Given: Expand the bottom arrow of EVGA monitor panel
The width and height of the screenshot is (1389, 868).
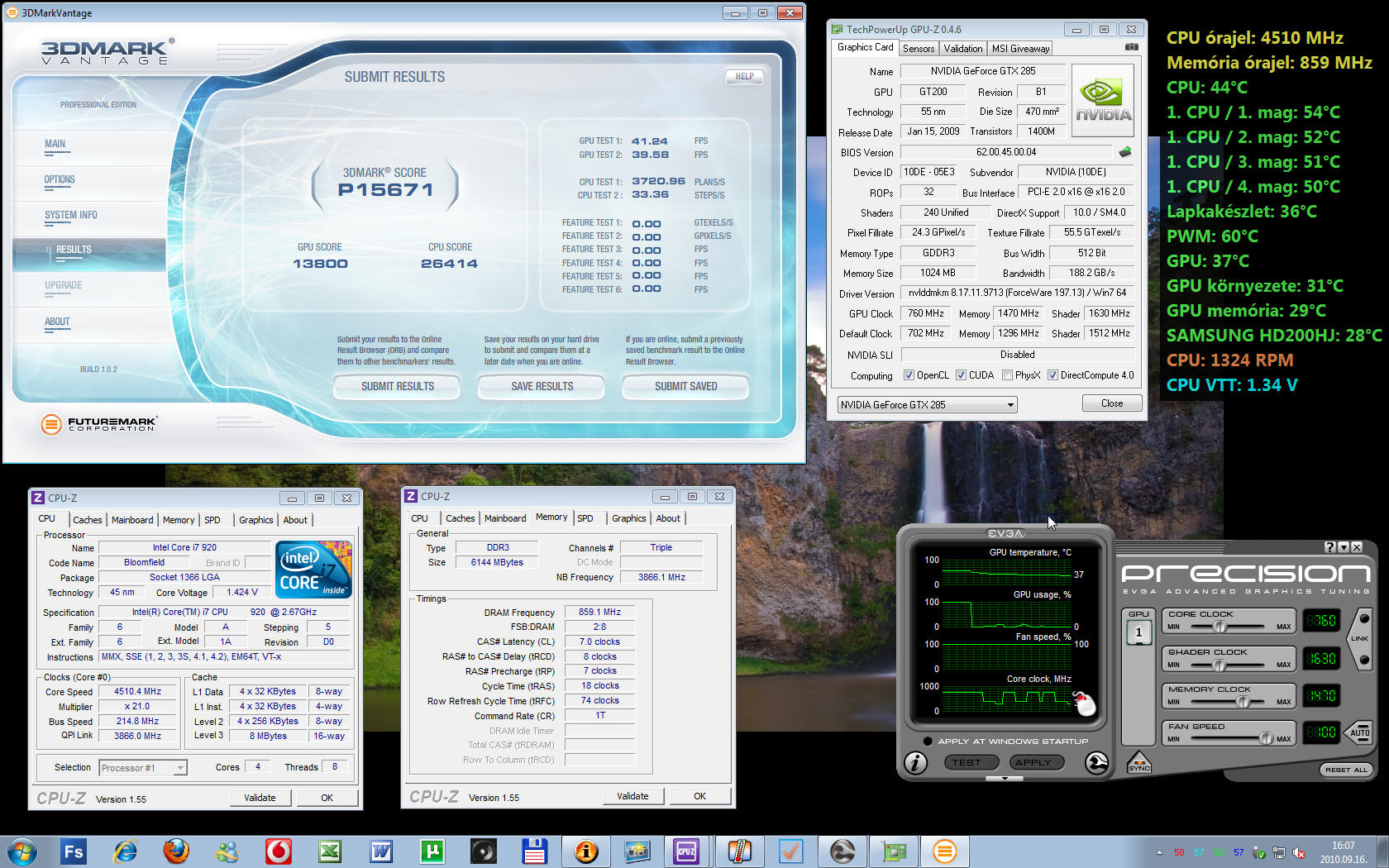Looking at the screenshot, I should [x=1005, y=779].
